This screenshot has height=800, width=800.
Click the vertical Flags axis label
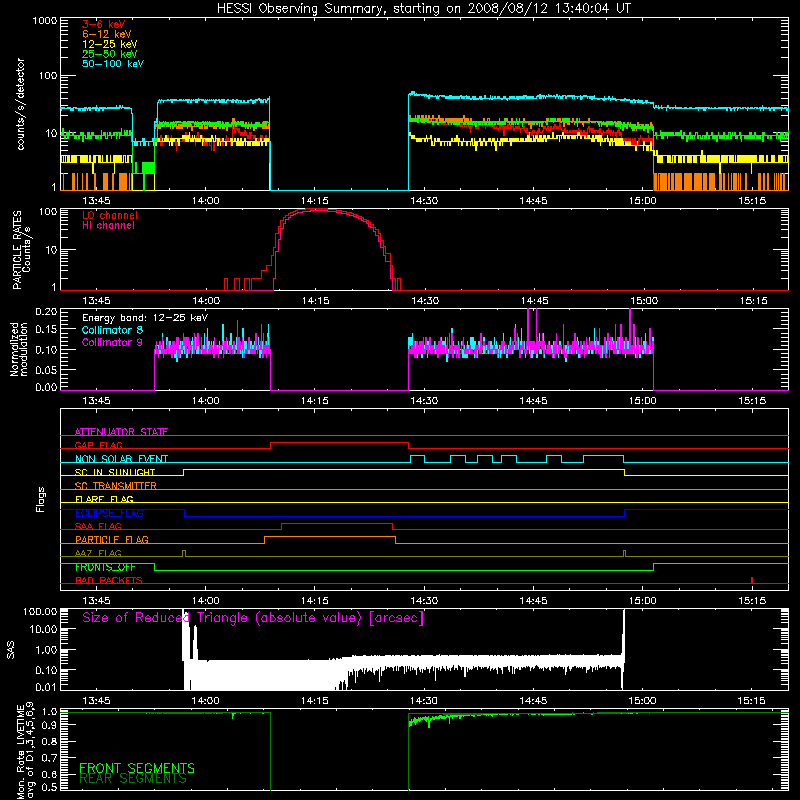(41, 499)
